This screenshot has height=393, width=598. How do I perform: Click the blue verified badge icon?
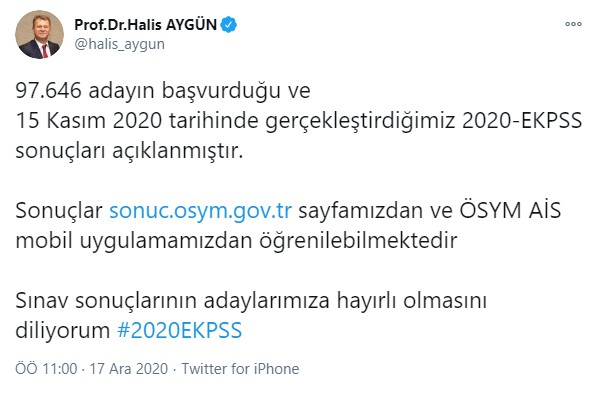point(228,25)
